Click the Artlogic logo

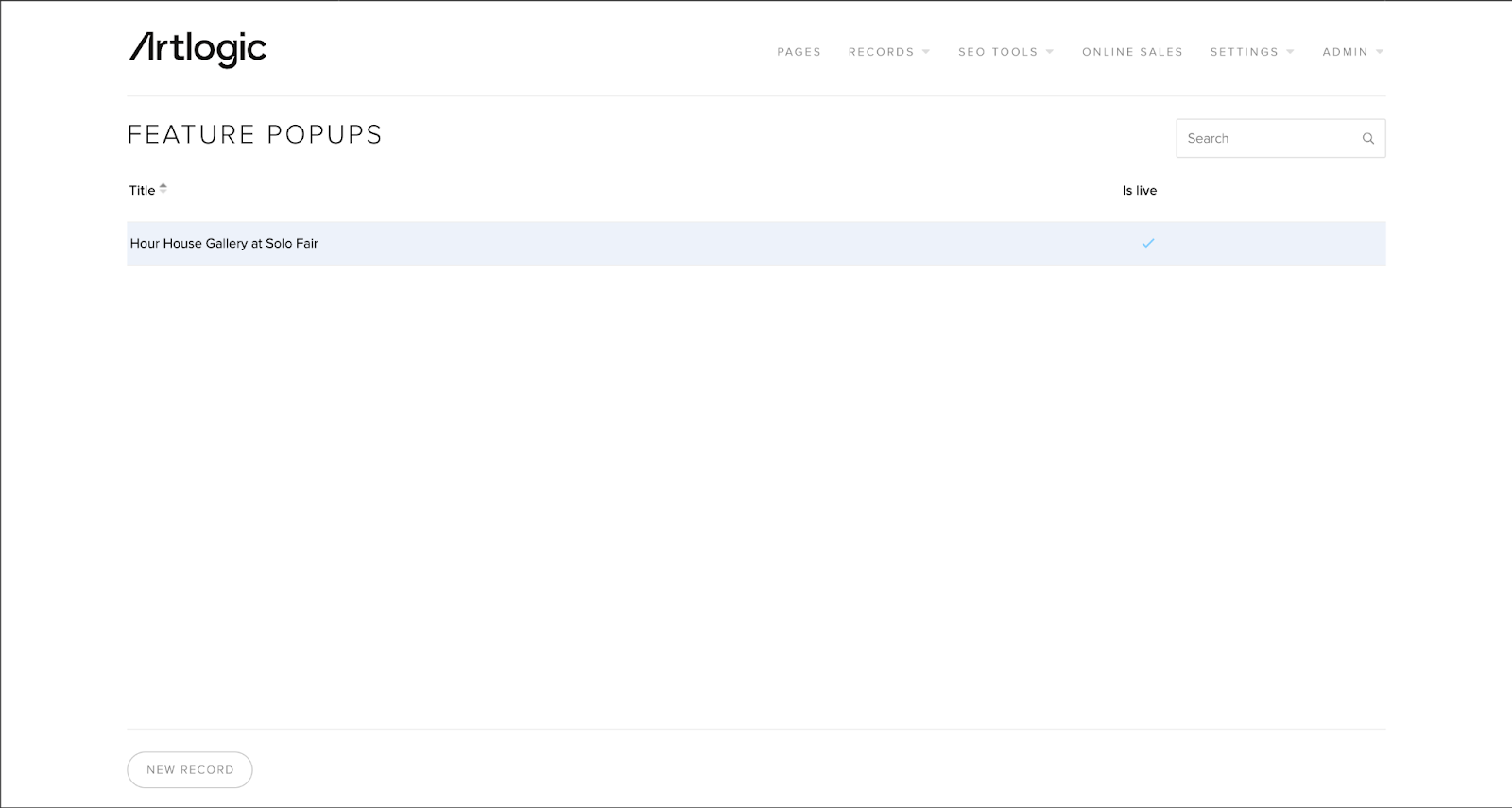(198, 49)
